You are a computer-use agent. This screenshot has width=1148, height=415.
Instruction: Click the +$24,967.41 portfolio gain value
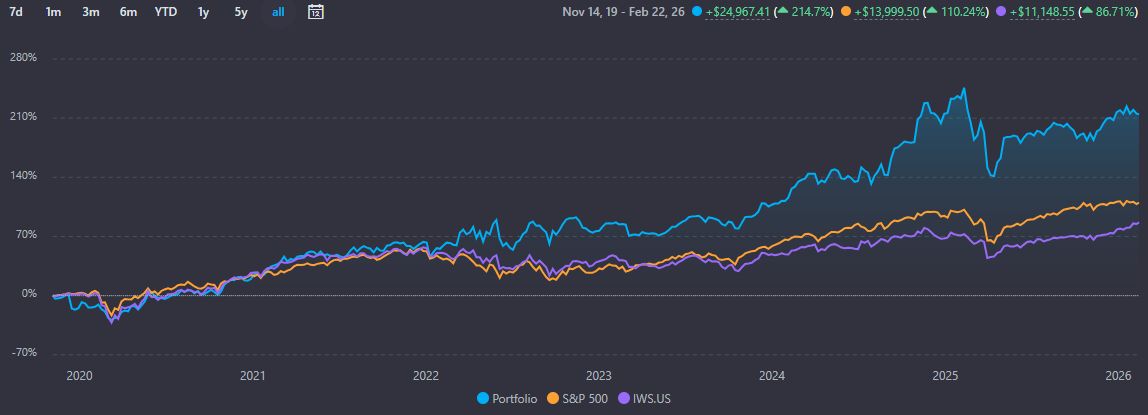[x=740, y=13]
